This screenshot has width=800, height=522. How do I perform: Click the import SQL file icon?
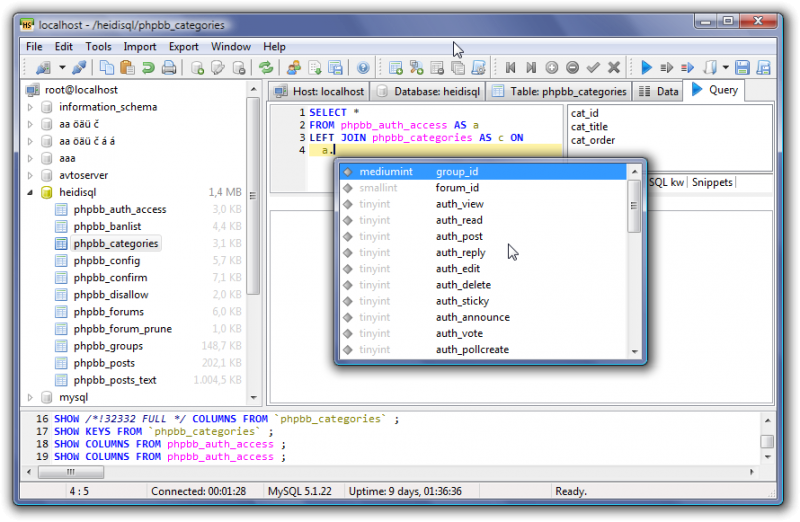coord(315,67)
